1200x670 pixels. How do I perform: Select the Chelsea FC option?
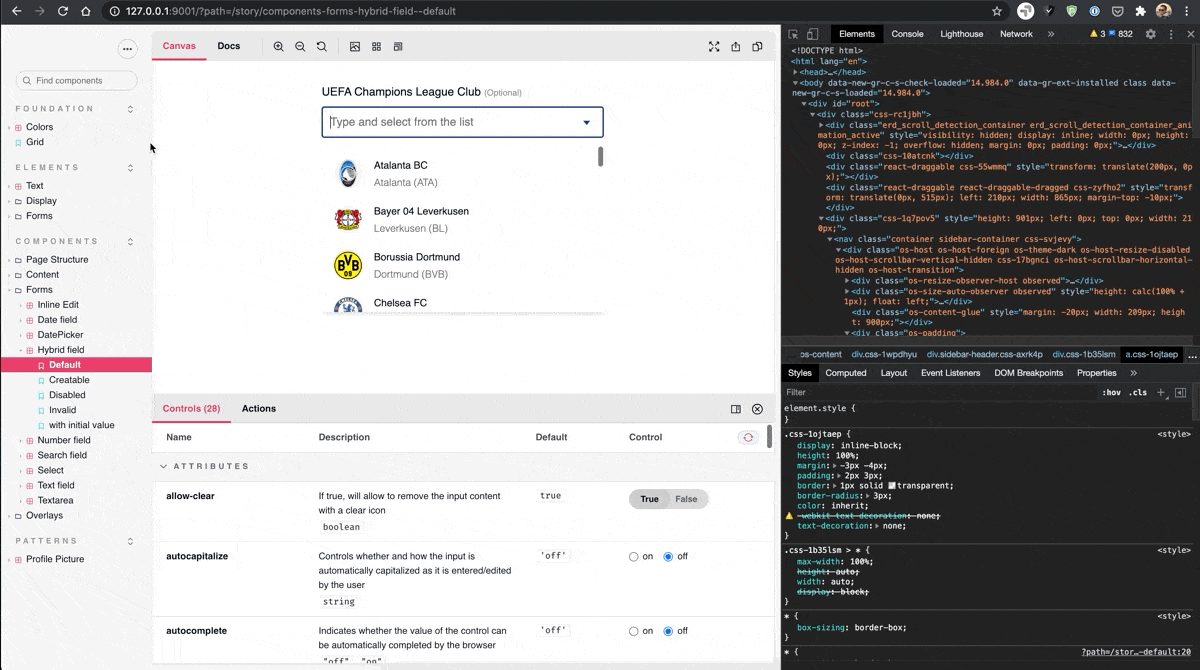[462, 303]
